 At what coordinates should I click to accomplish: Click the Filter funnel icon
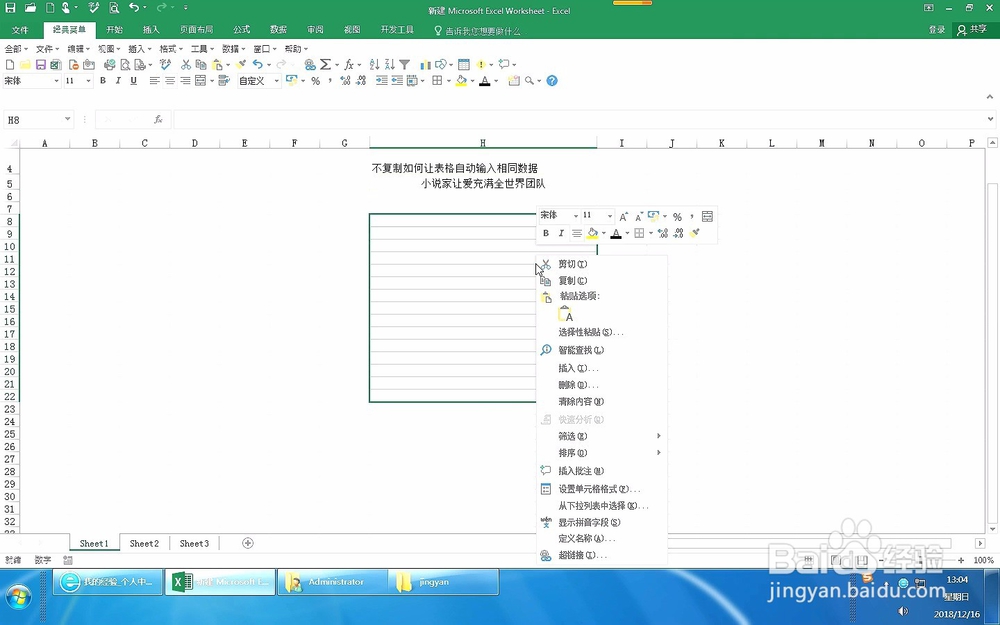click(404, 64)
